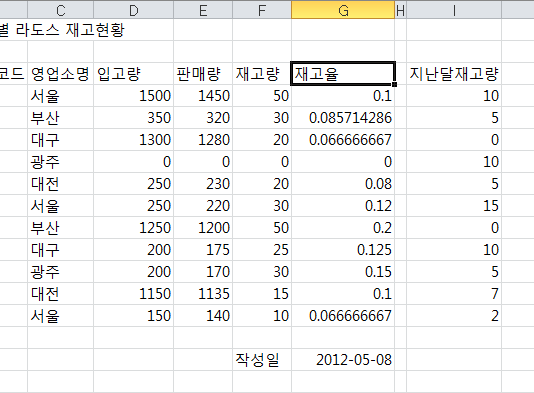Click cell with 입고량 value 1250
This screenshot has height=393, width=534.
pos(134,227)
